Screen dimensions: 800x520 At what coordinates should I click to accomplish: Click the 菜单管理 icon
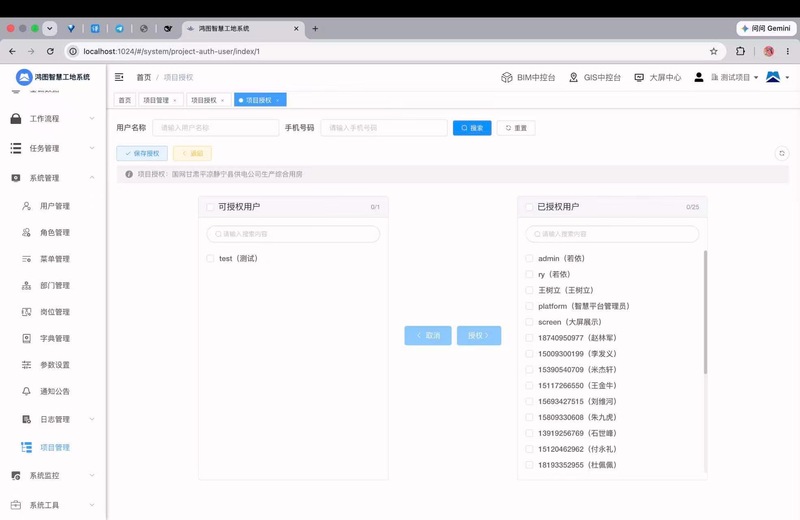tap(27, 259)
